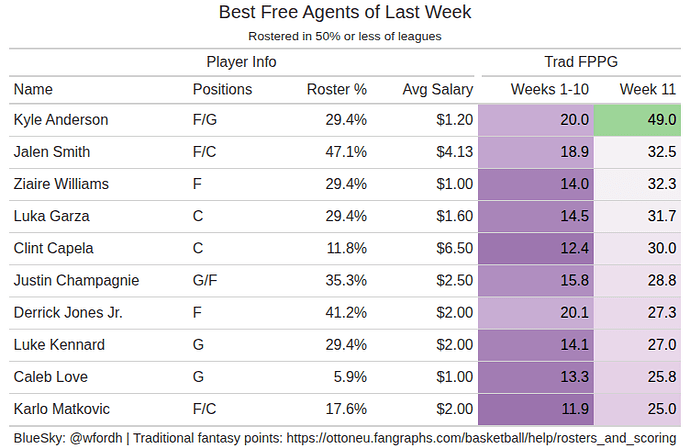Screen dimensions: 690x447
Task: Click the Week 11 column header
Action: [647, 89]
